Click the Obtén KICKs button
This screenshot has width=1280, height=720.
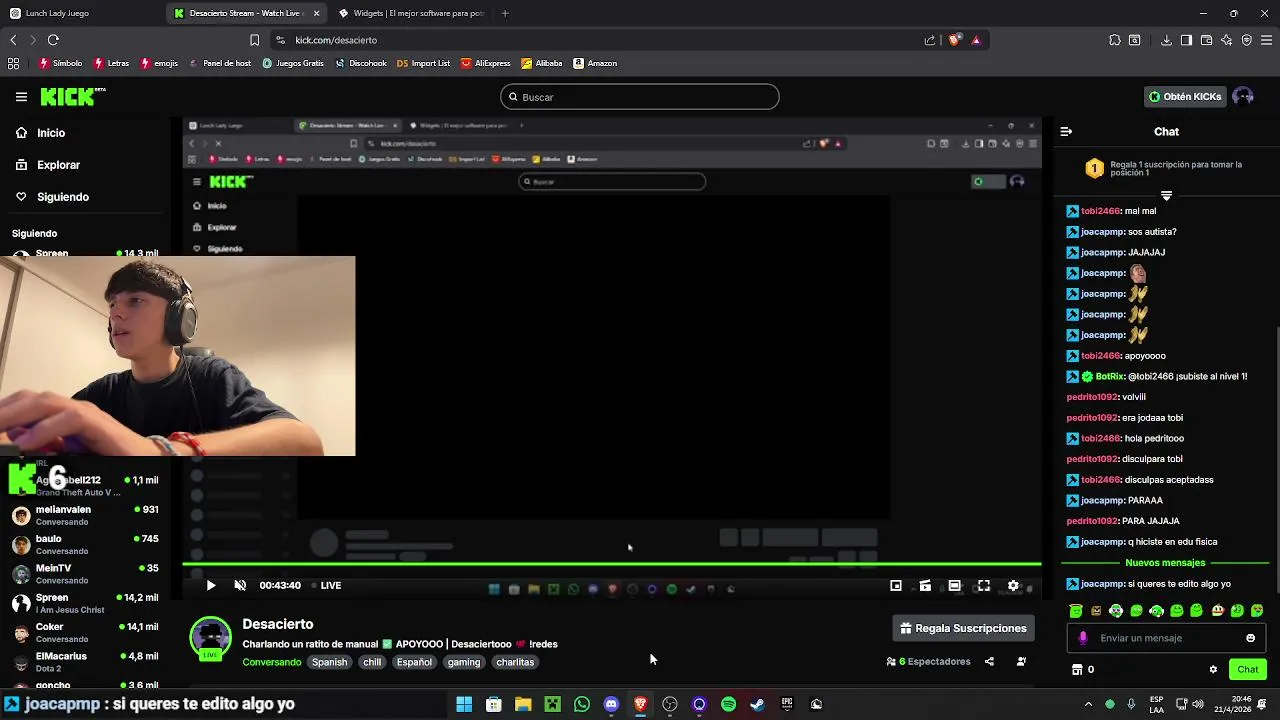1185,97
